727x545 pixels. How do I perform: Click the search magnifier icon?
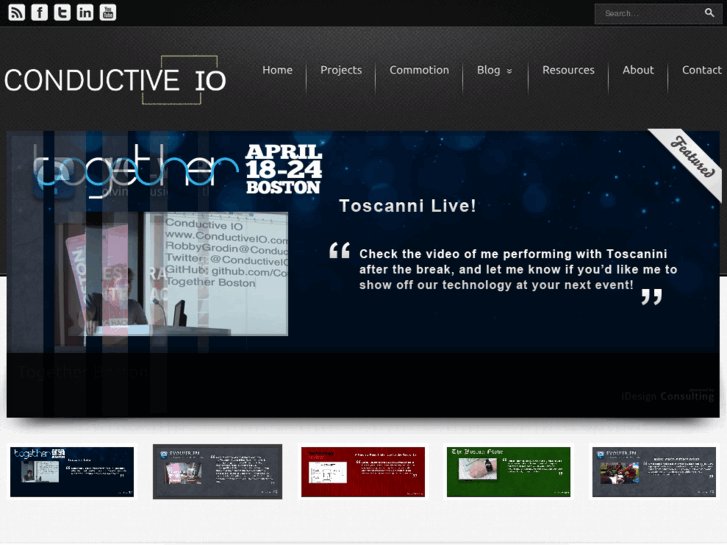[709, 13]
